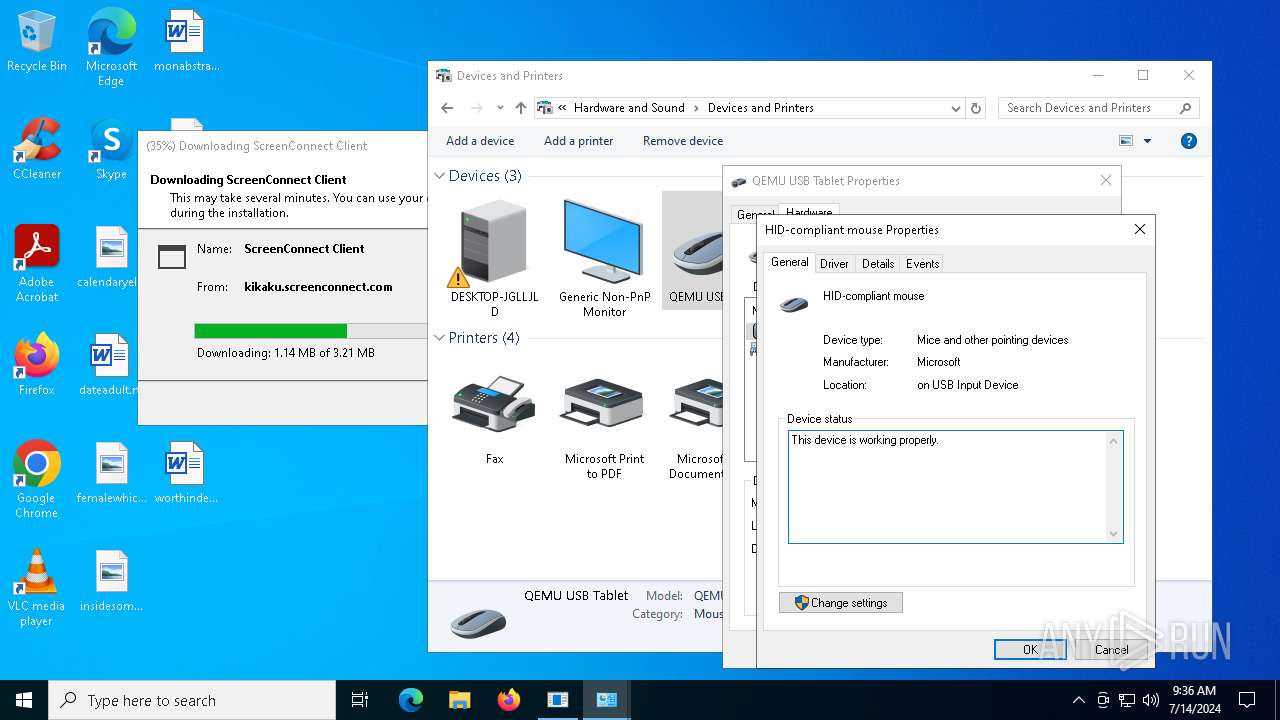The height and width of the screenshot is (720, 1280).
Task: Click the network icon in system tray
Action: 1127,700
